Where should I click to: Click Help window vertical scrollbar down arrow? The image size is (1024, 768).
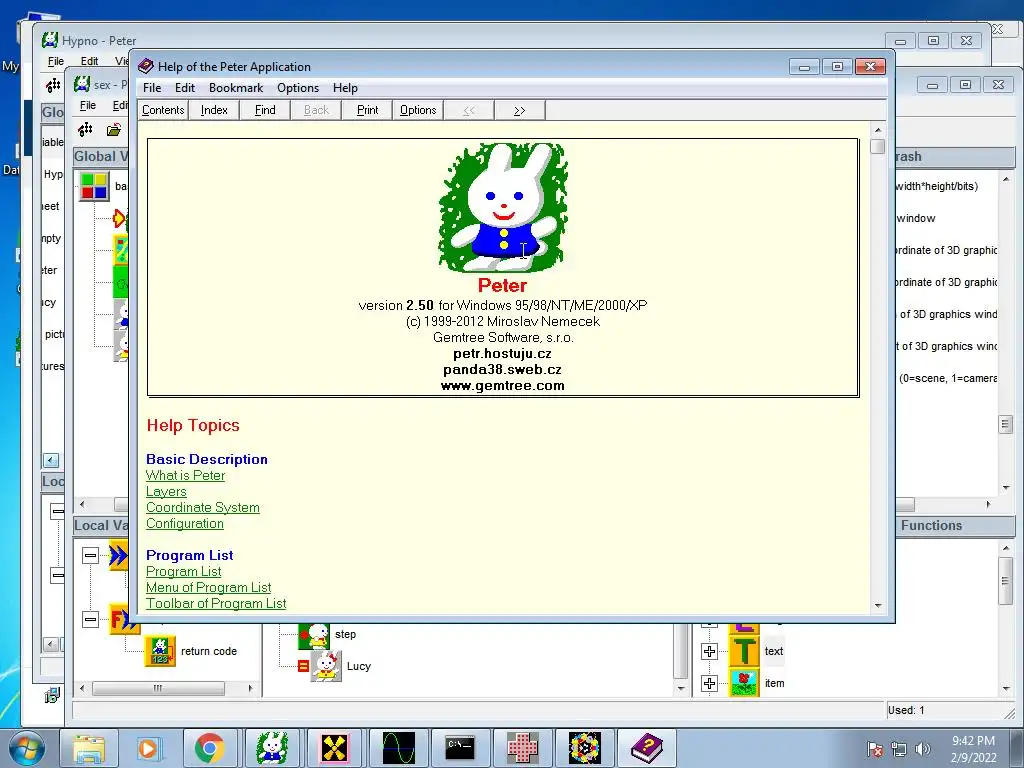[x=878, y=605]
